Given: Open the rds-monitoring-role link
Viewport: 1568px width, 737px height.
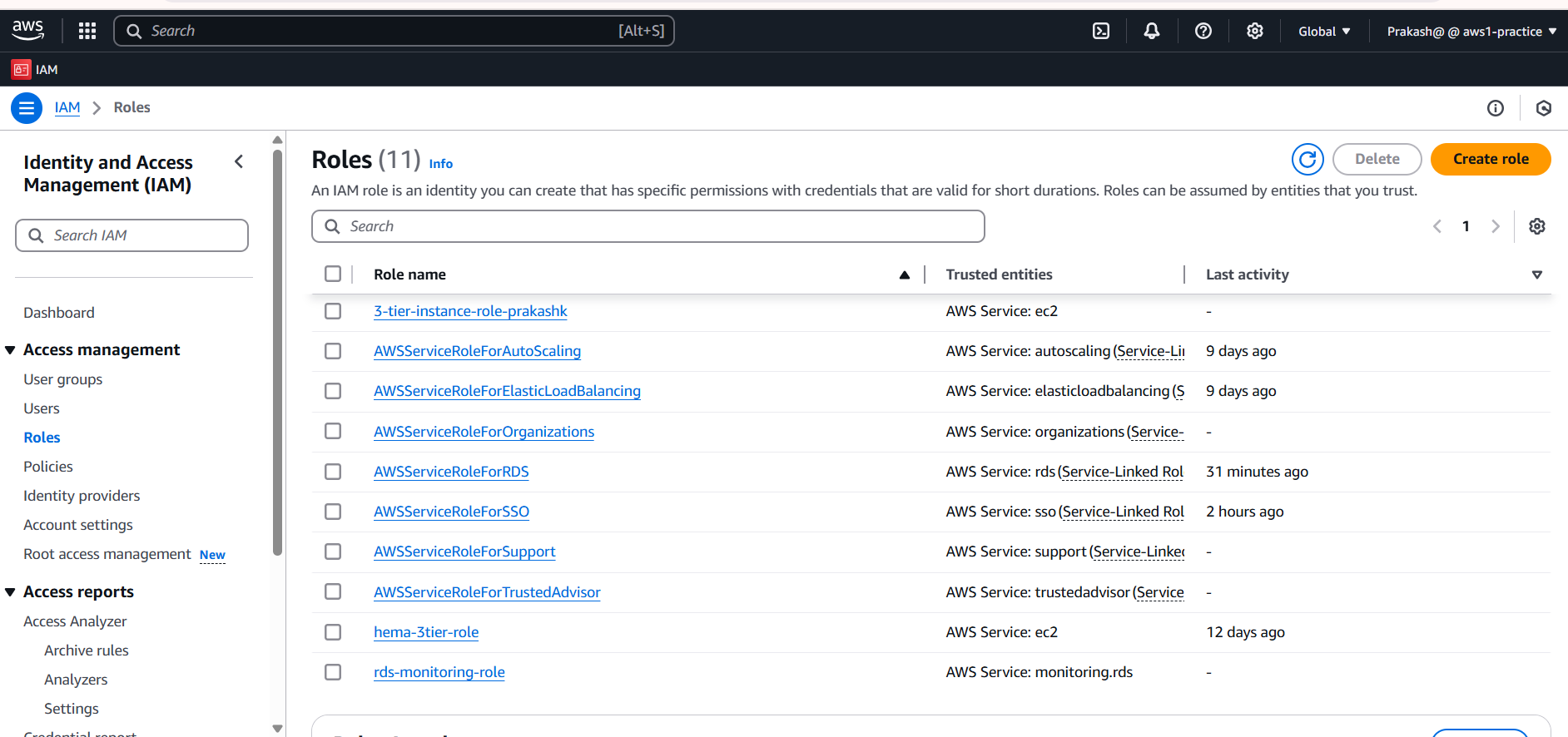Looking at the screenshot, I should [439, 672].
